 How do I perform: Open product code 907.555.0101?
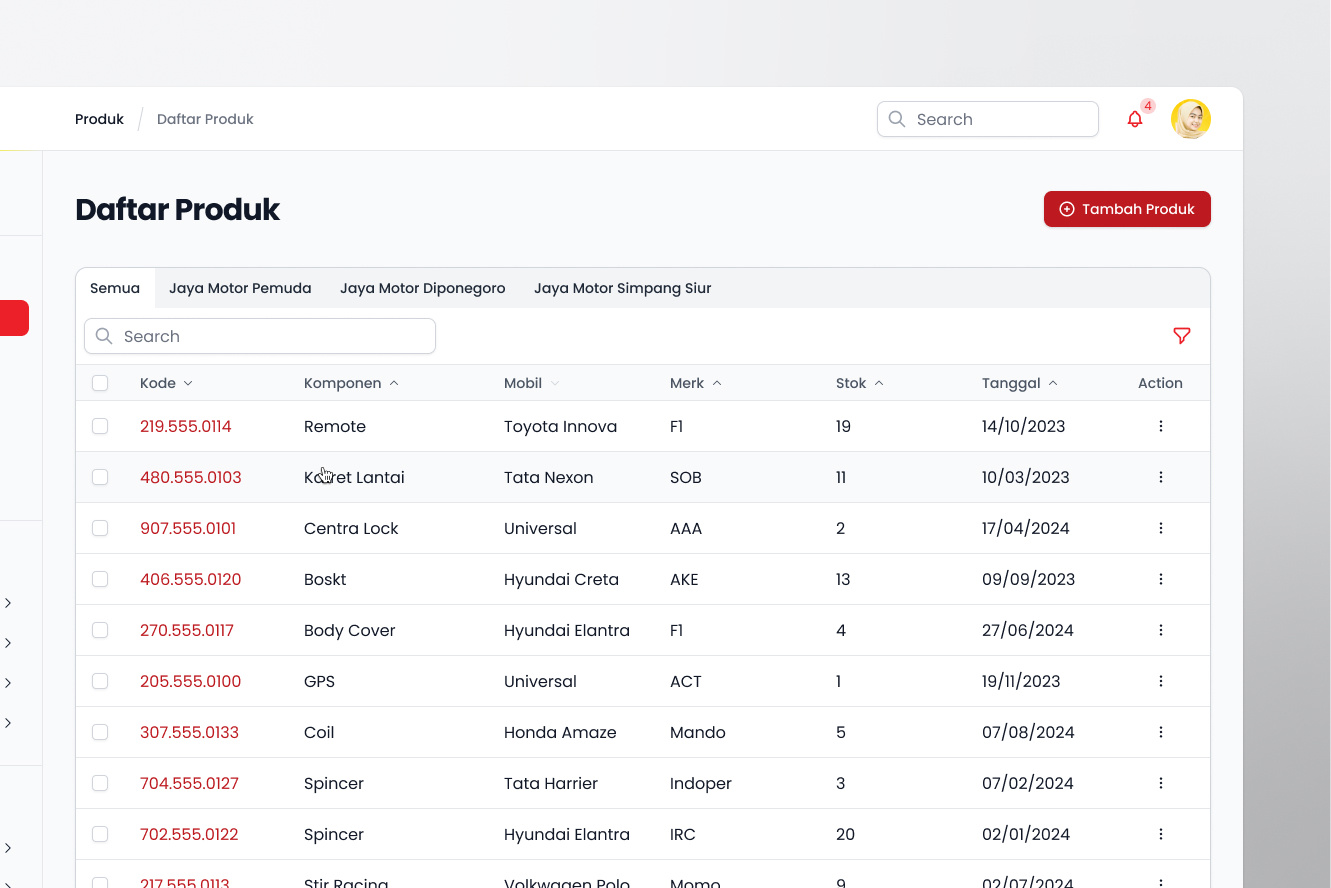[188, 528]
